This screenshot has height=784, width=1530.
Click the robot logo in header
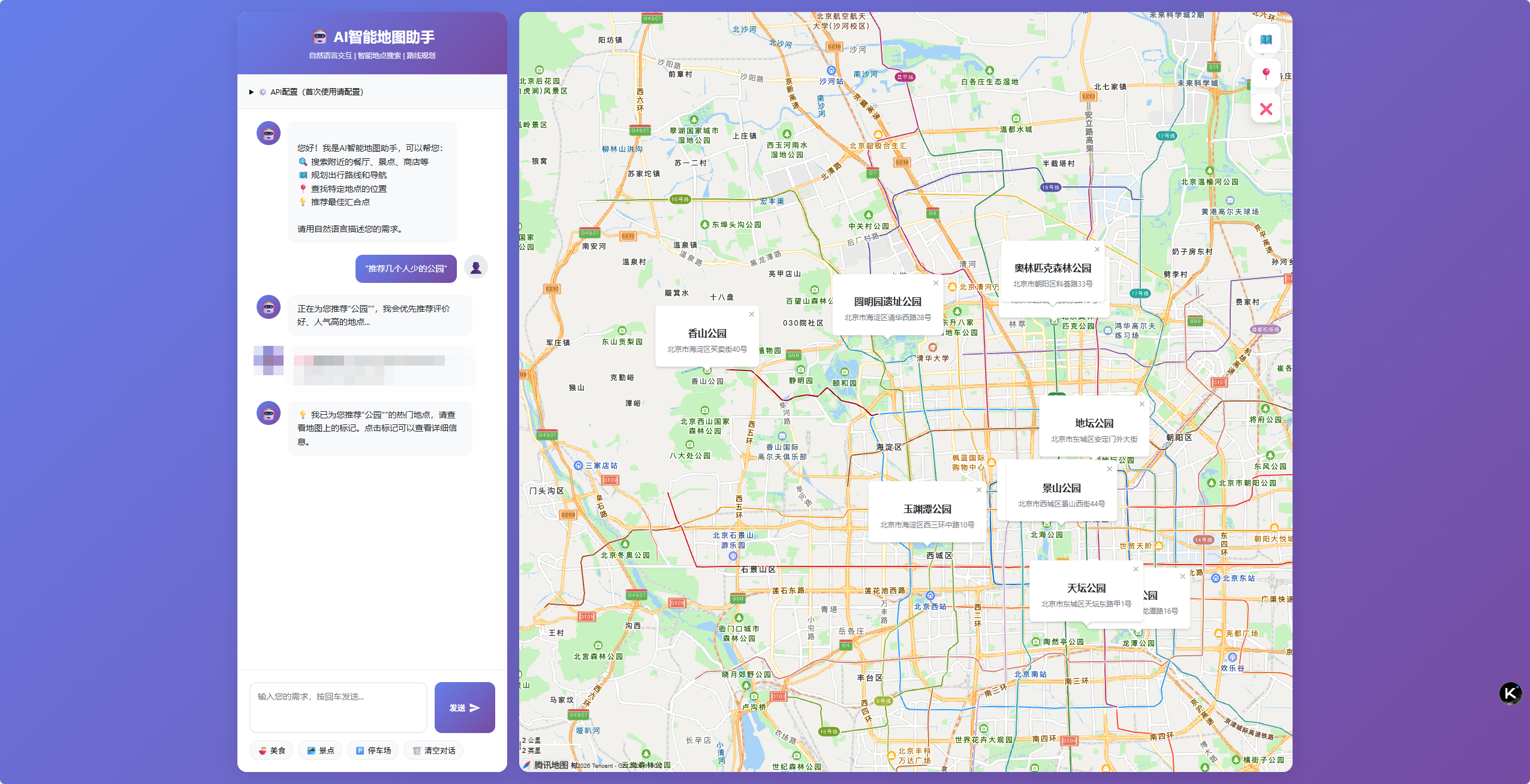click(320, 37)
